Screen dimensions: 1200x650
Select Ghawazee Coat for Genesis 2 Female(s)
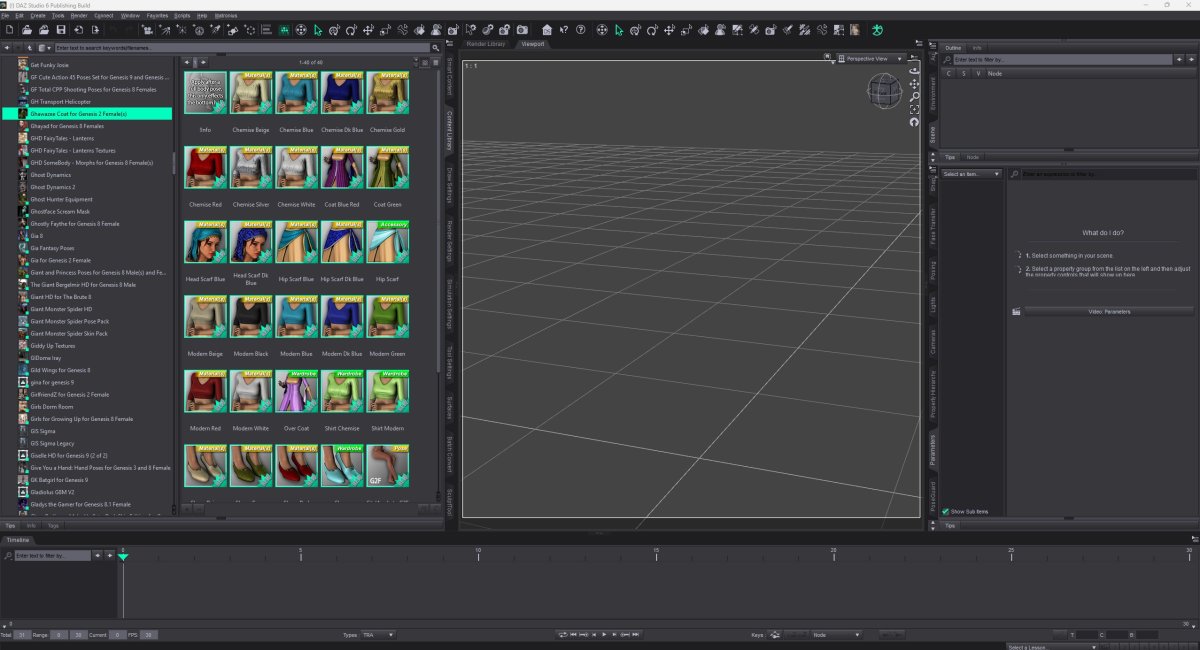86,114
